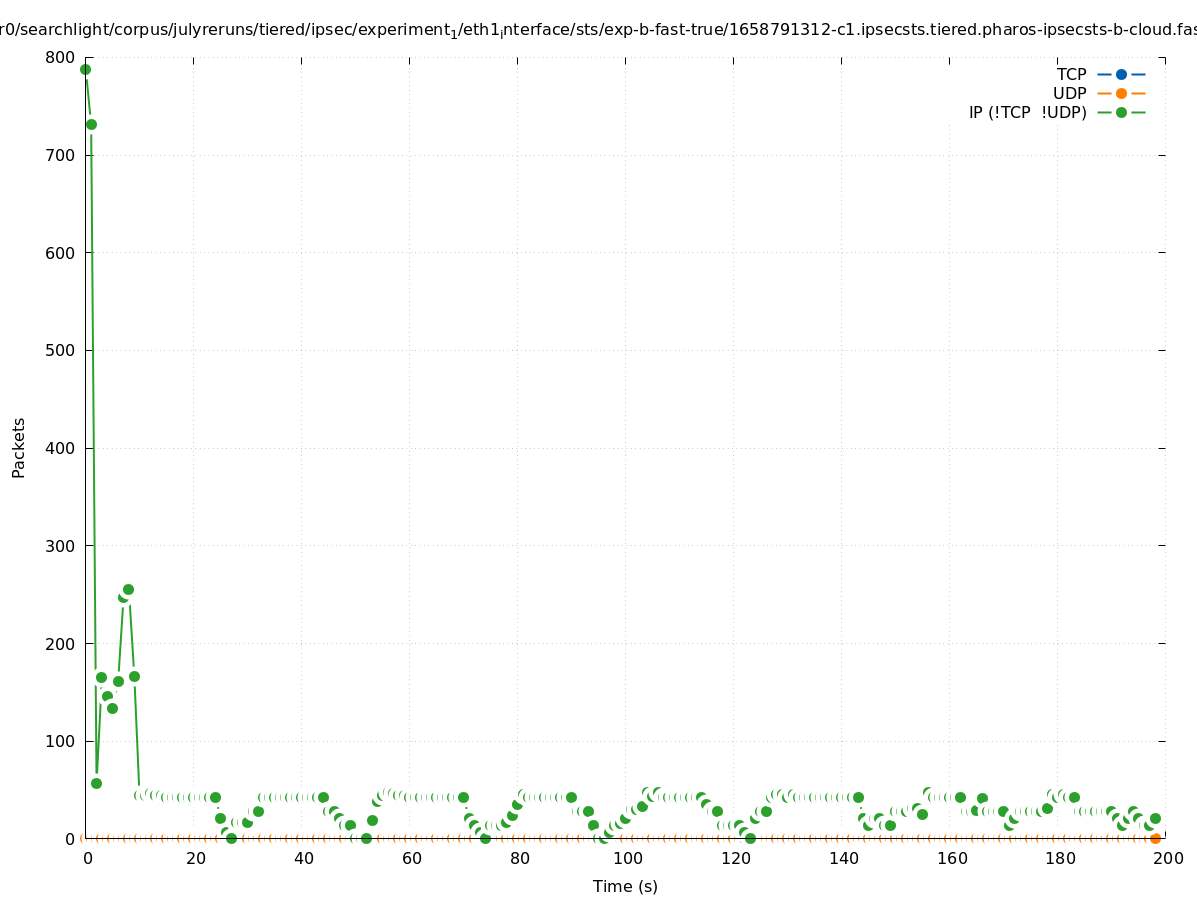Viewport: 1197px width, 900px height.
Task: Click the Time (s) x-axis label
Action: pyautogui.click(x=625, y=886)
